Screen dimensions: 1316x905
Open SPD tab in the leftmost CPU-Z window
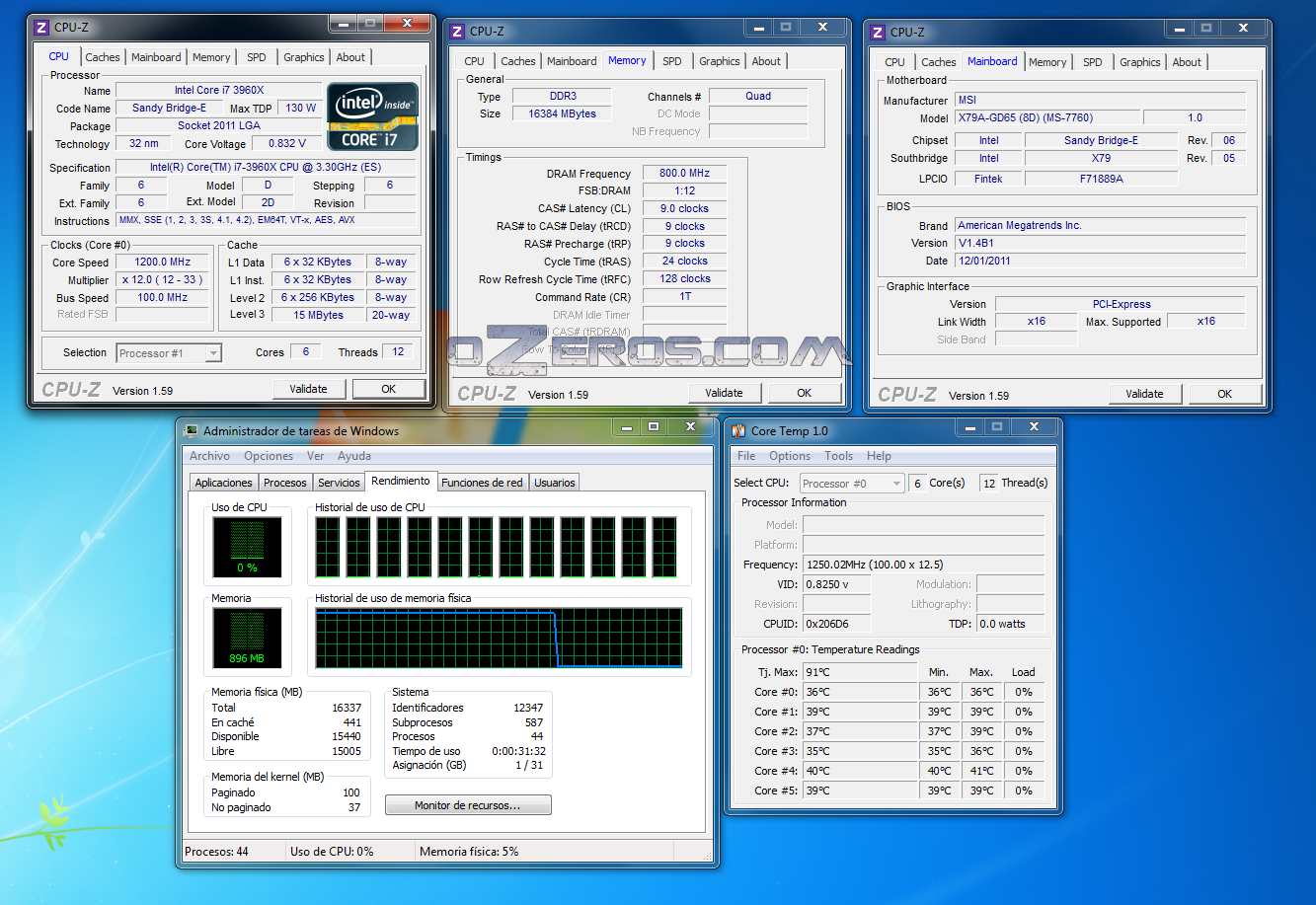click(257, 57)
